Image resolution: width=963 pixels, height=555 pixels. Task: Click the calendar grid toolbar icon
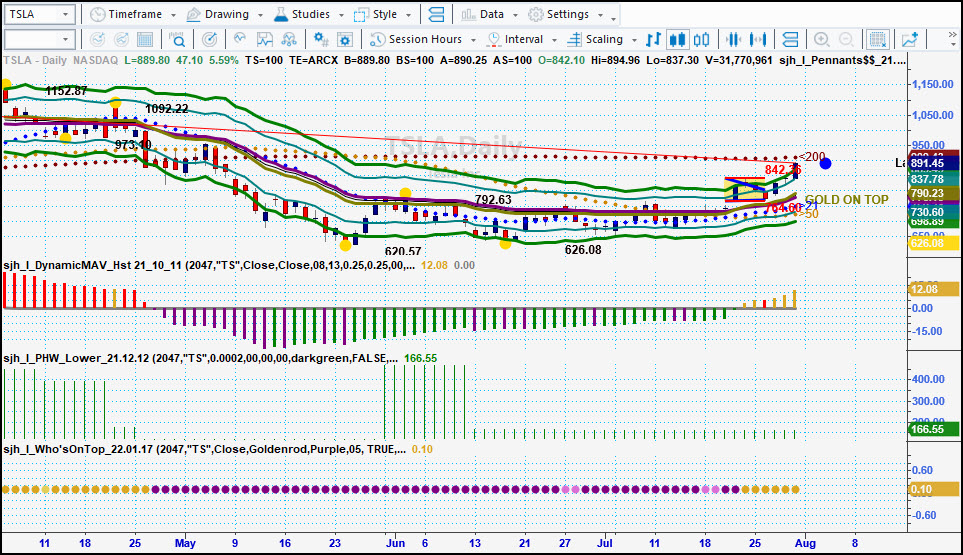pyautogui.click(x=145, y=40)
